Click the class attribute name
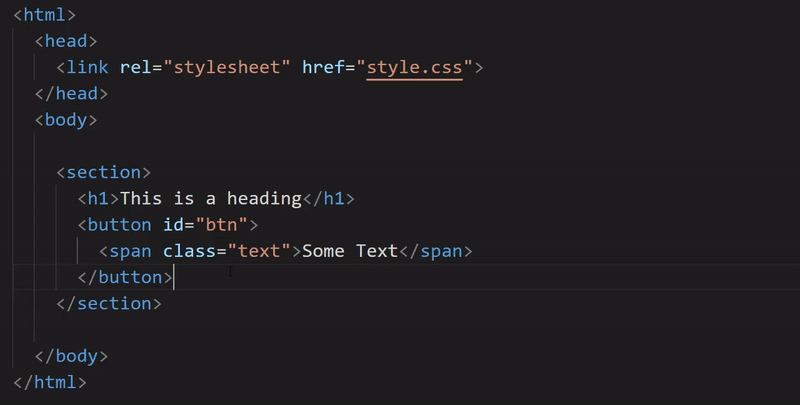 189,251
